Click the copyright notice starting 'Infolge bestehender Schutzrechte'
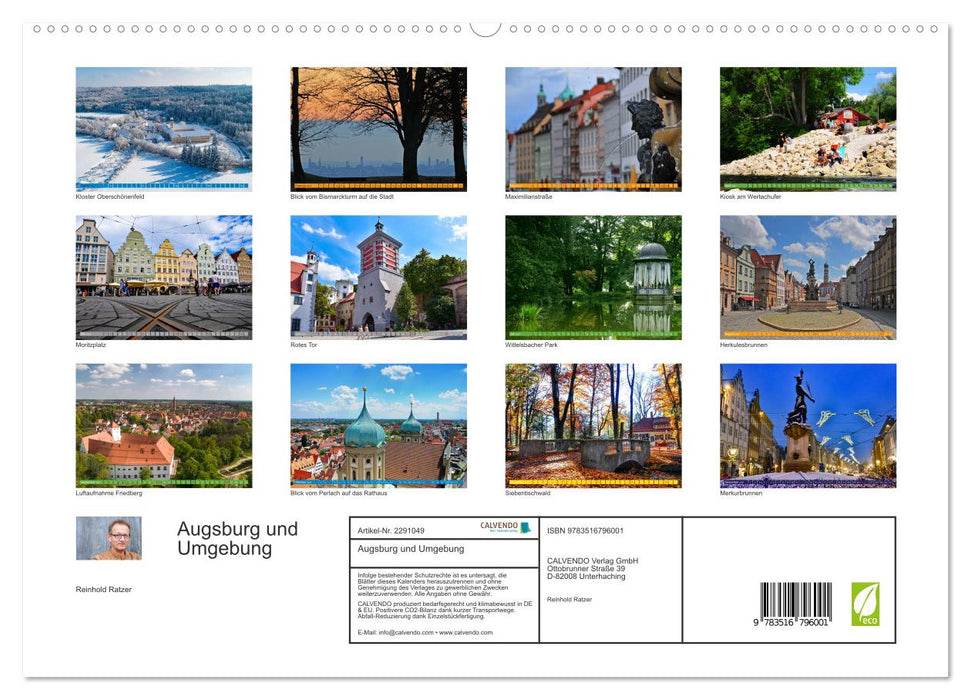This screenshot has height=700, width=971. tap(433, 585)
